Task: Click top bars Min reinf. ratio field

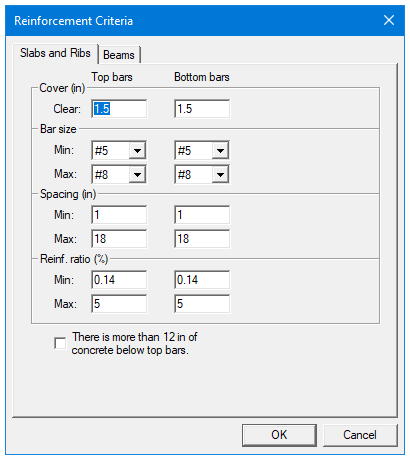Action: [119, 280]
